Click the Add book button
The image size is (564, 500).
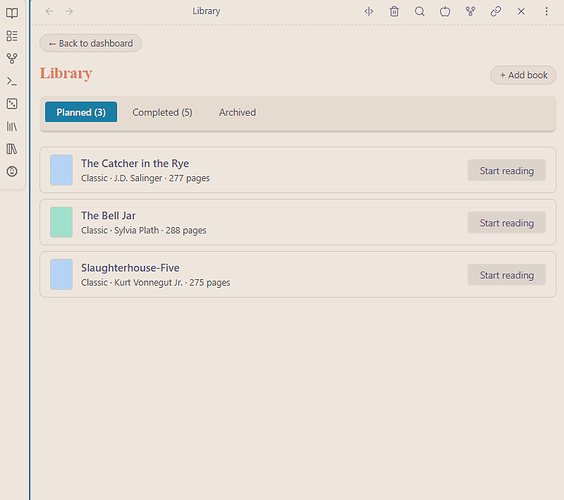tap(523, 75)
